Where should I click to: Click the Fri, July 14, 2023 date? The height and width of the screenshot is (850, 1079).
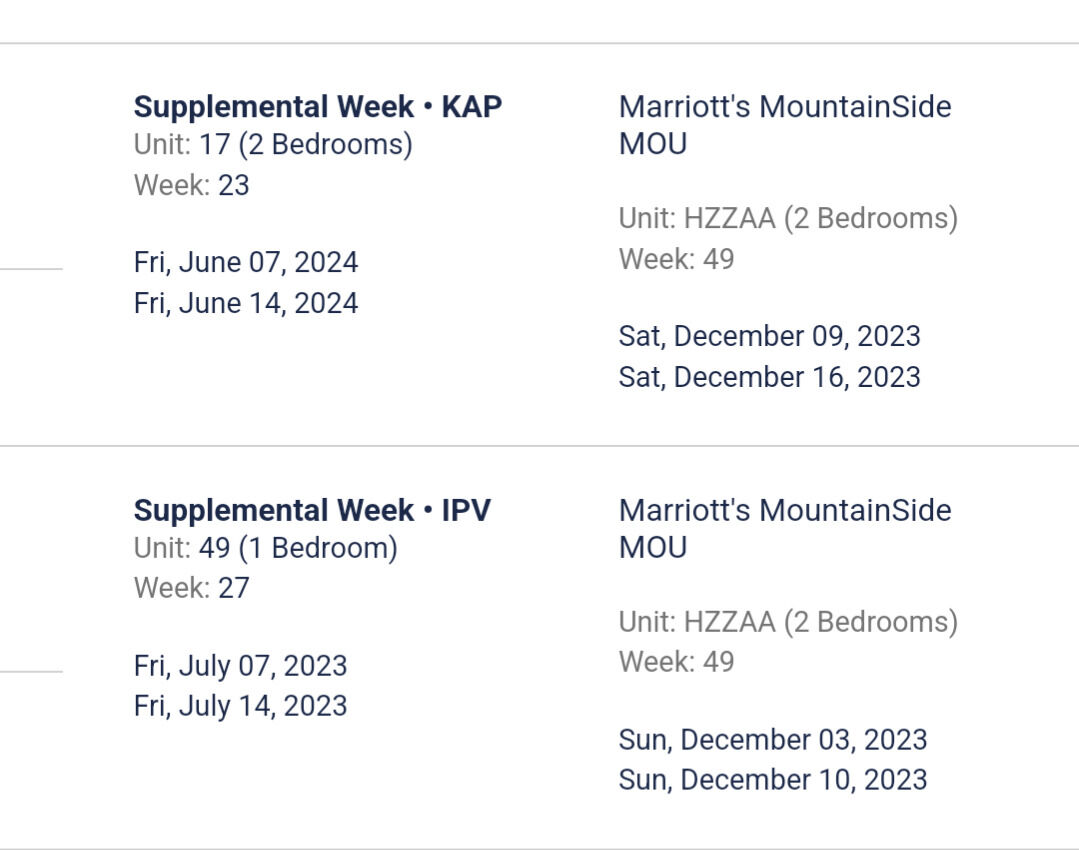tap(240, 706)
